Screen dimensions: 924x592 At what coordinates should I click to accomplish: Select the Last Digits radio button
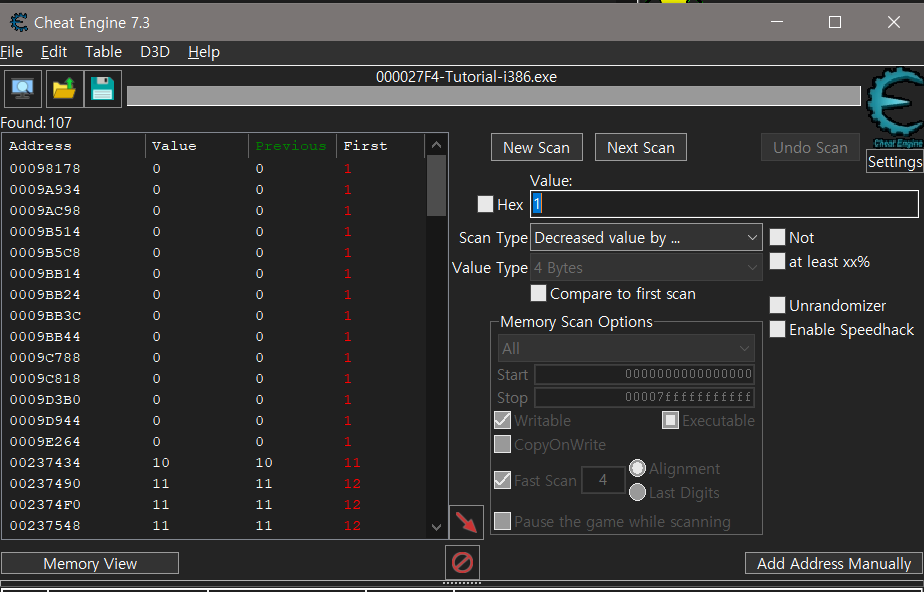pos(637,492)
